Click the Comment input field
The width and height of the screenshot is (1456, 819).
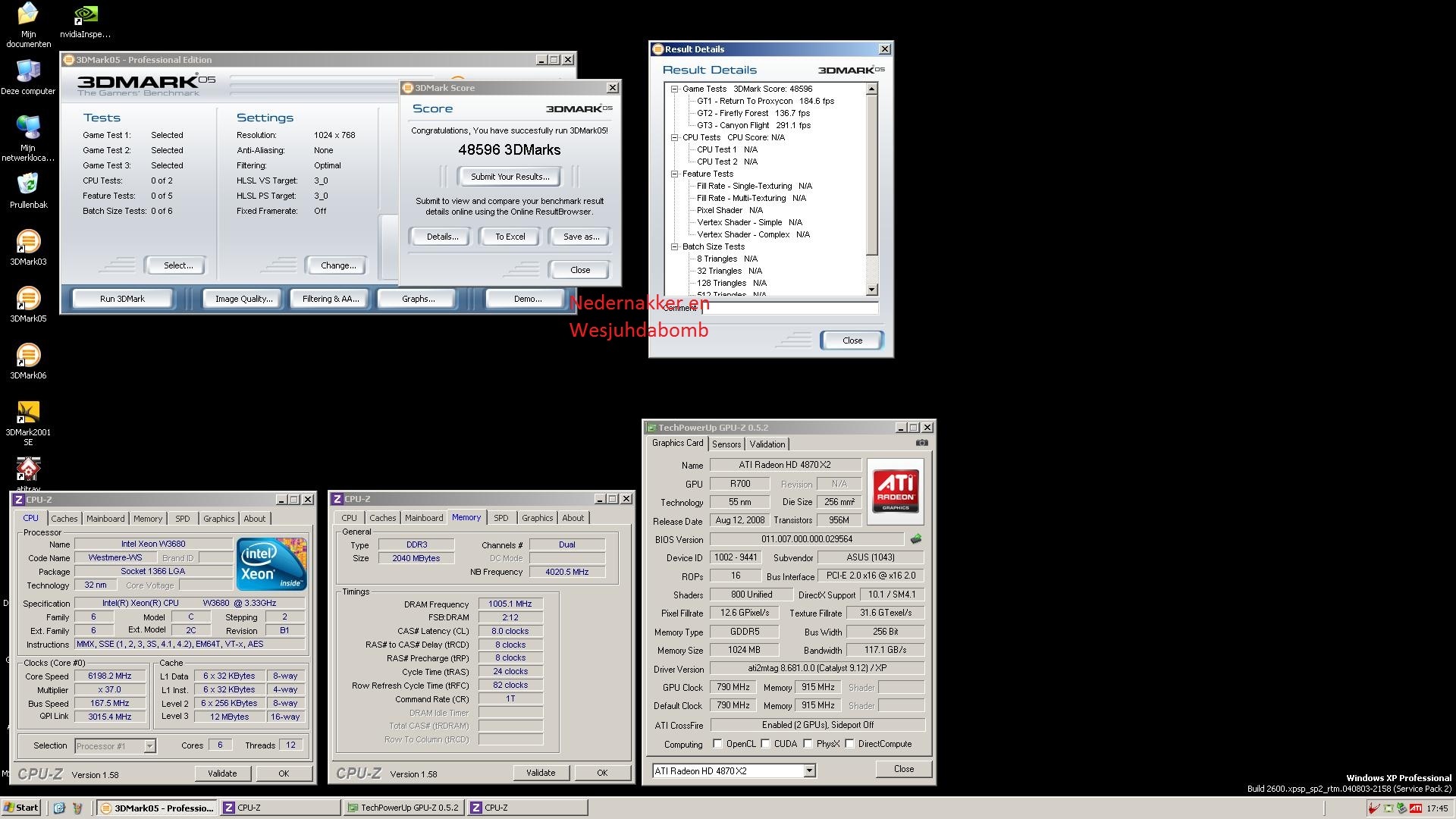pyautogui.click(x=789, y=308)
